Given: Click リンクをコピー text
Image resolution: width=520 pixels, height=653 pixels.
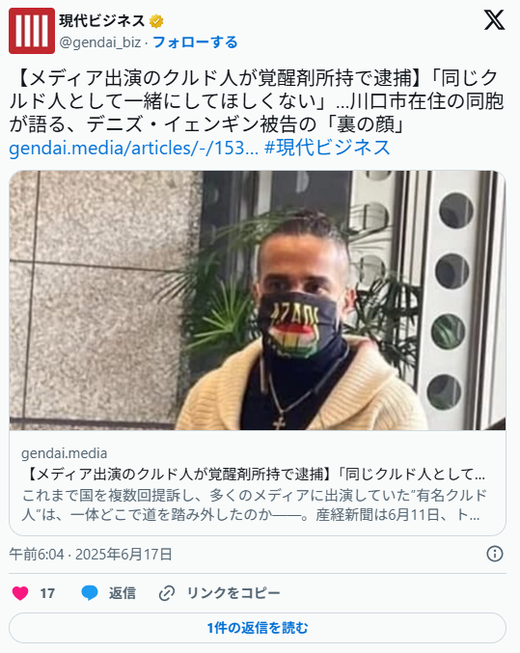Looking at the screenshot, I should [x=234, y=593].
